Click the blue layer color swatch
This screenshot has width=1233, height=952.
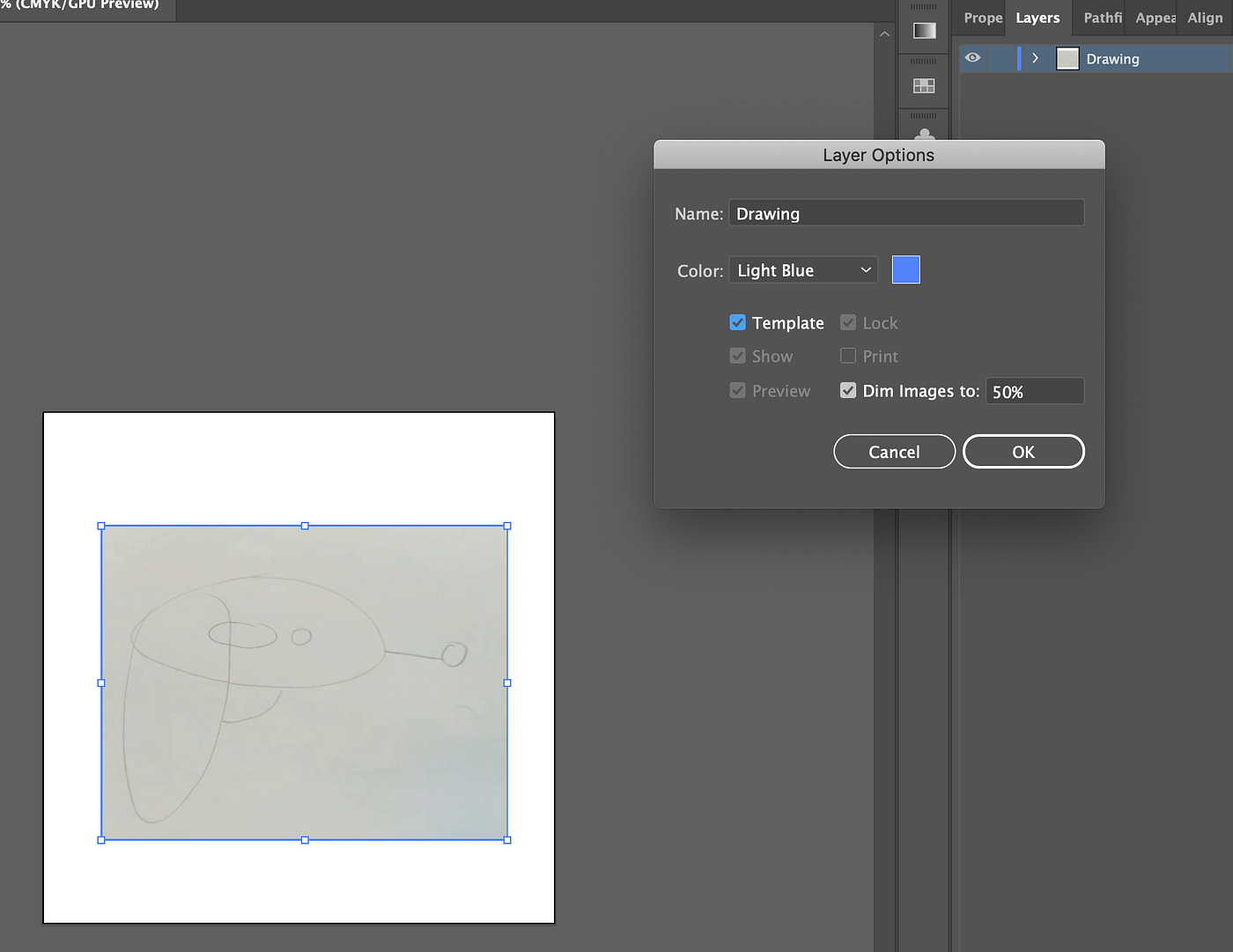tap(905, 270)
